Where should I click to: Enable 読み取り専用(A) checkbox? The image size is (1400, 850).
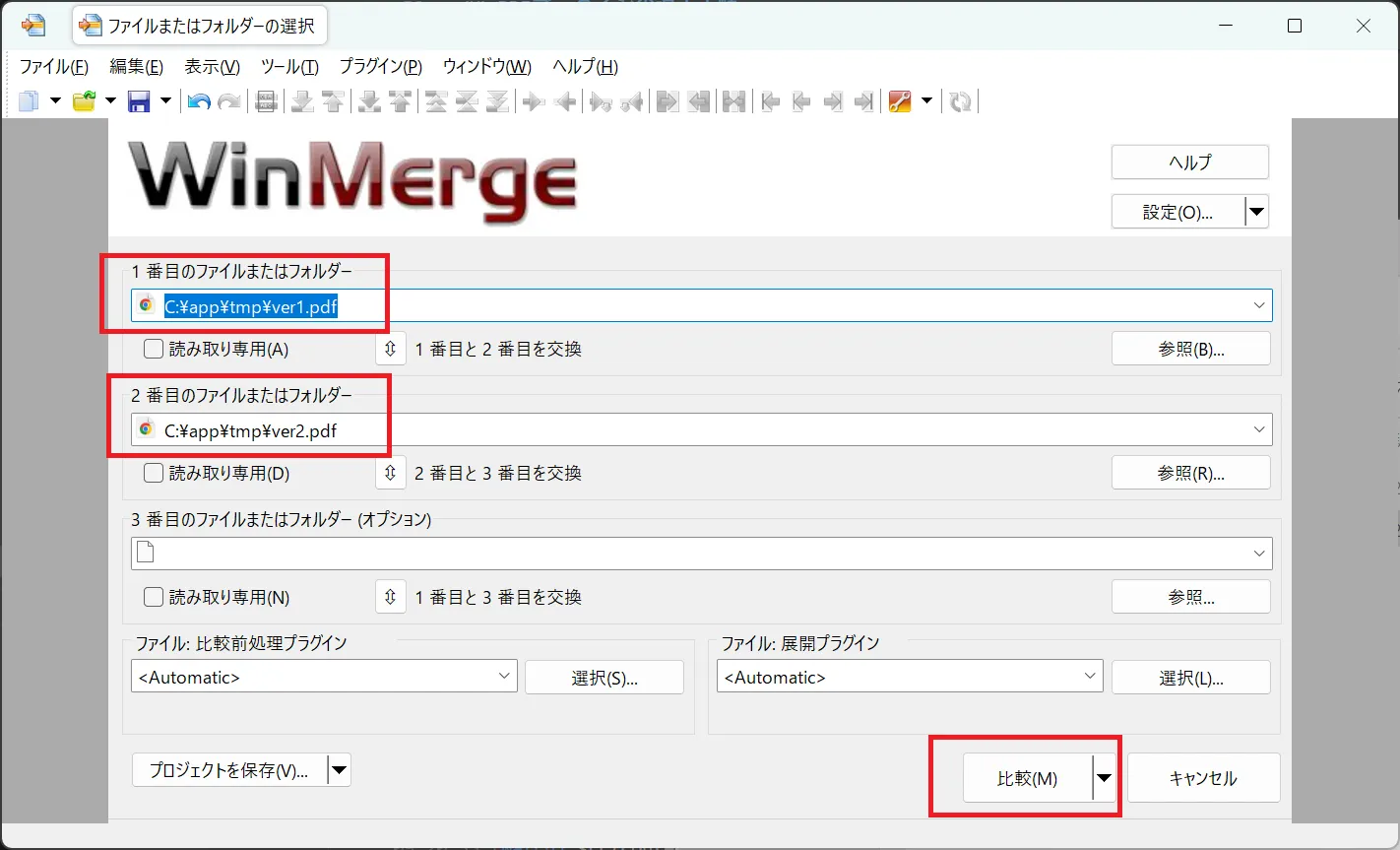(x=154, y=349)
